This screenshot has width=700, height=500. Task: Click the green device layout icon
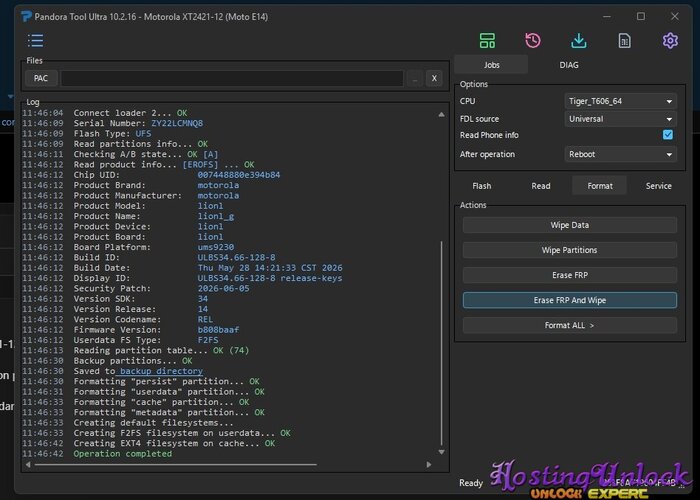487,41
